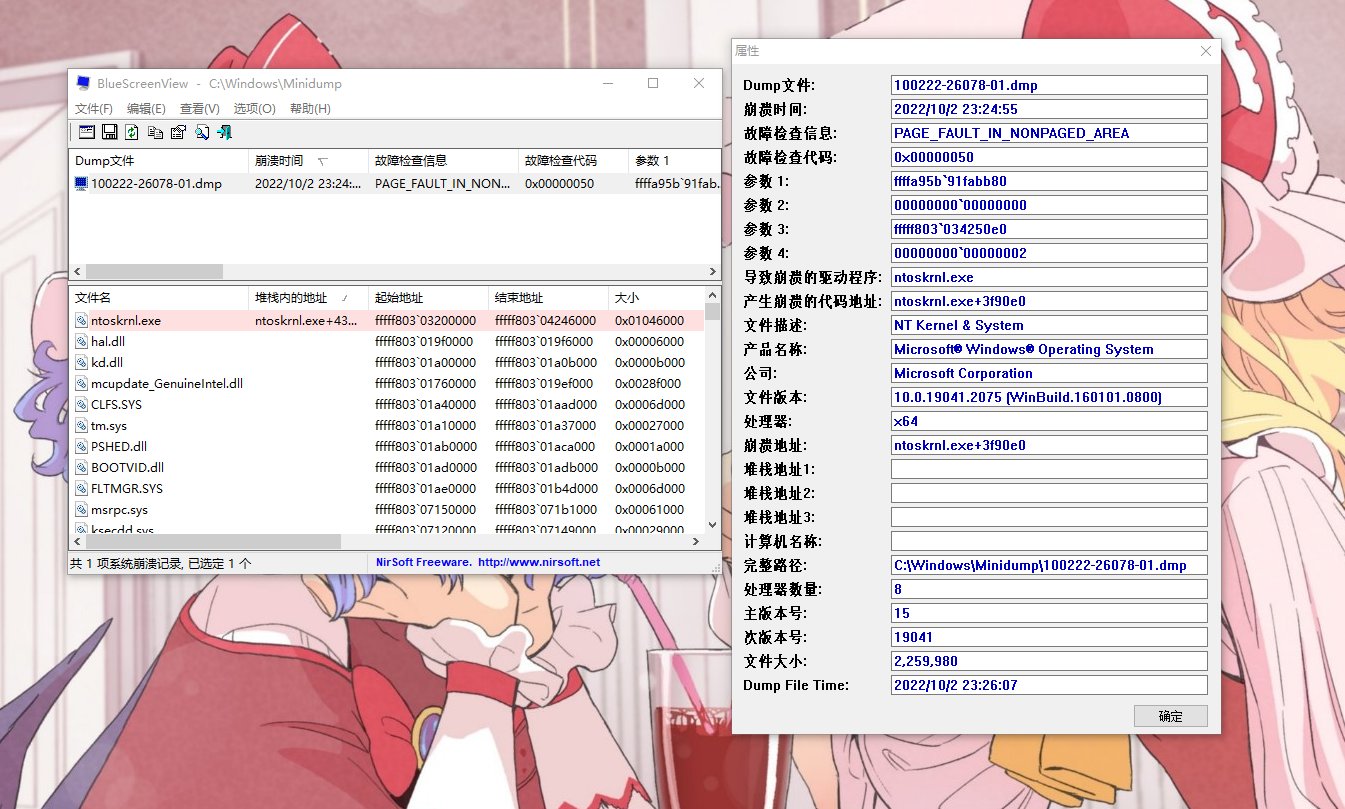Viewport: 1345px width, 809px height.
Task: Click the BlueScreenView title bar app icon
Action: (x=83, y=83)
